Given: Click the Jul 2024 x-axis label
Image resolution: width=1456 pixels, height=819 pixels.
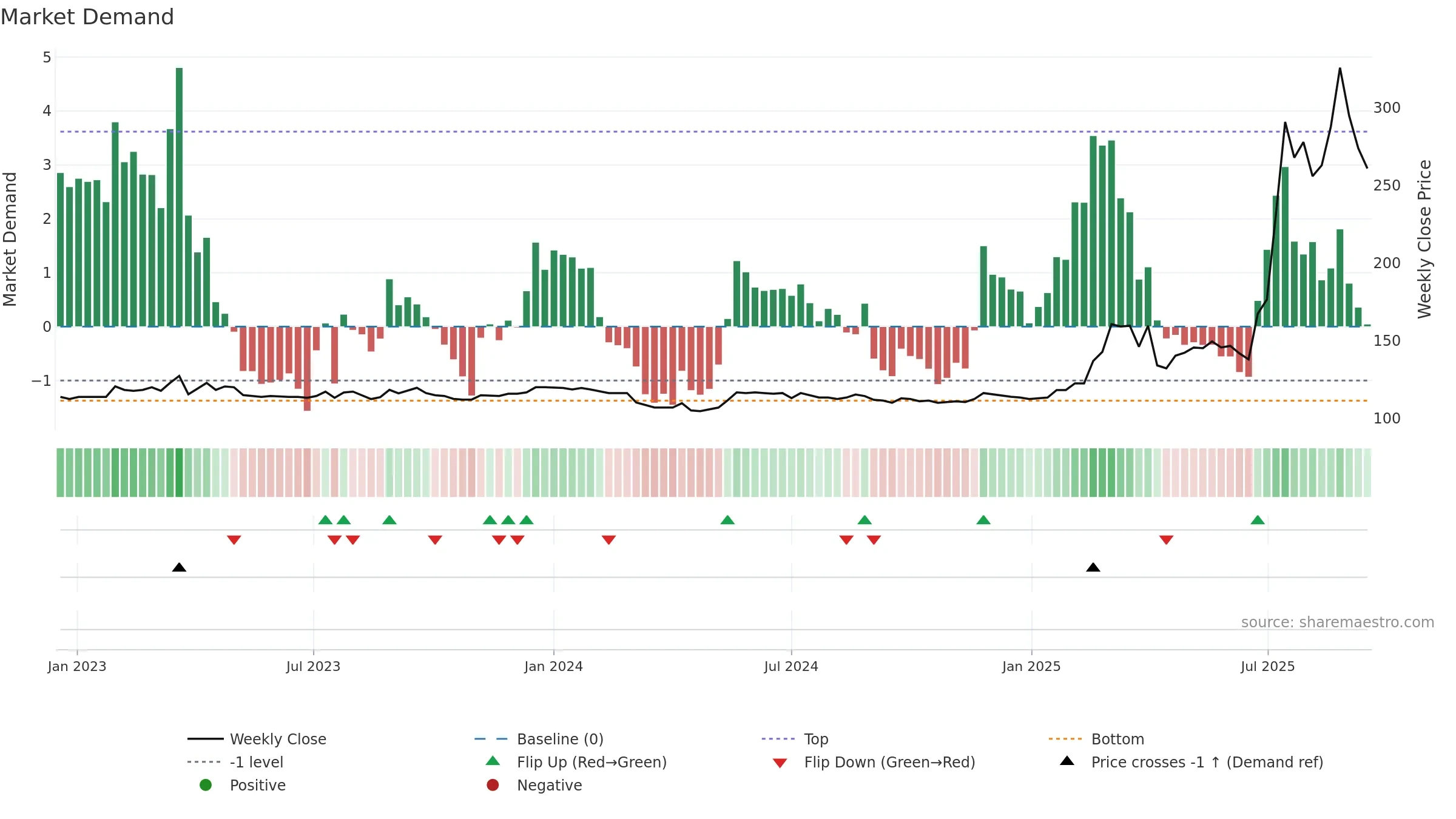Looking at the screenshot, I should coord(791,666).
